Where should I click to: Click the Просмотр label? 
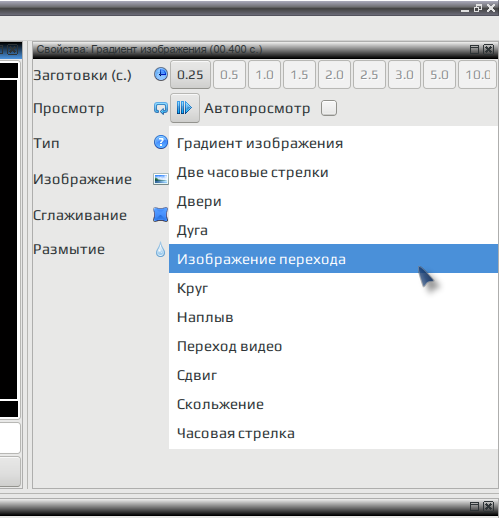coord(69,109)
